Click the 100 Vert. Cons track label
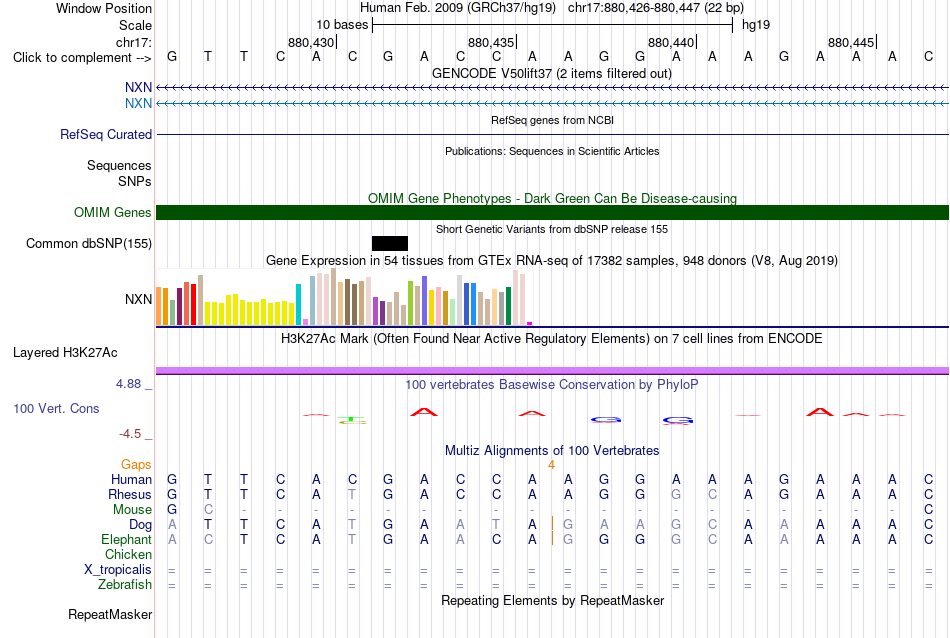 56,408
